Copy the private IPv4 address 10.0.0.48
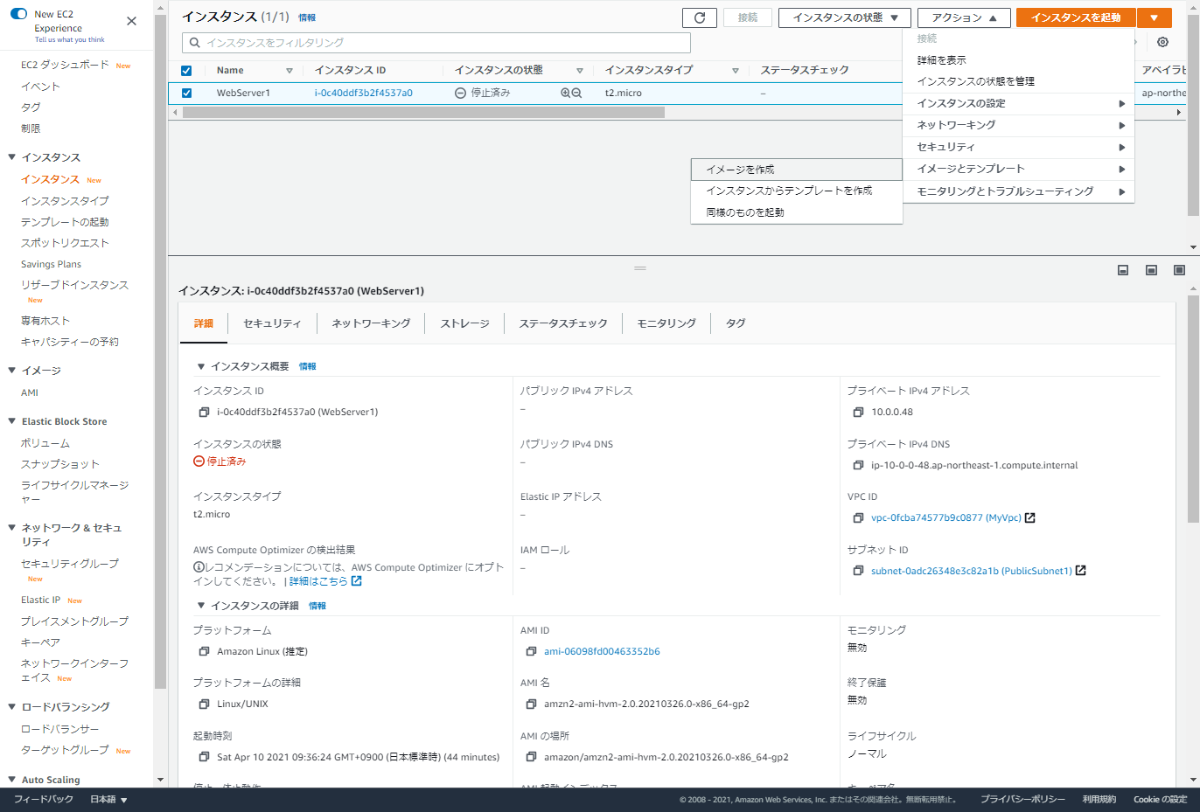 (858, 411)
